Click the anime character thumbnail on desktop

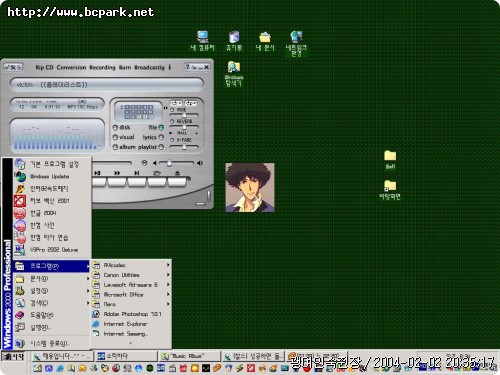[x=250, y=187]
